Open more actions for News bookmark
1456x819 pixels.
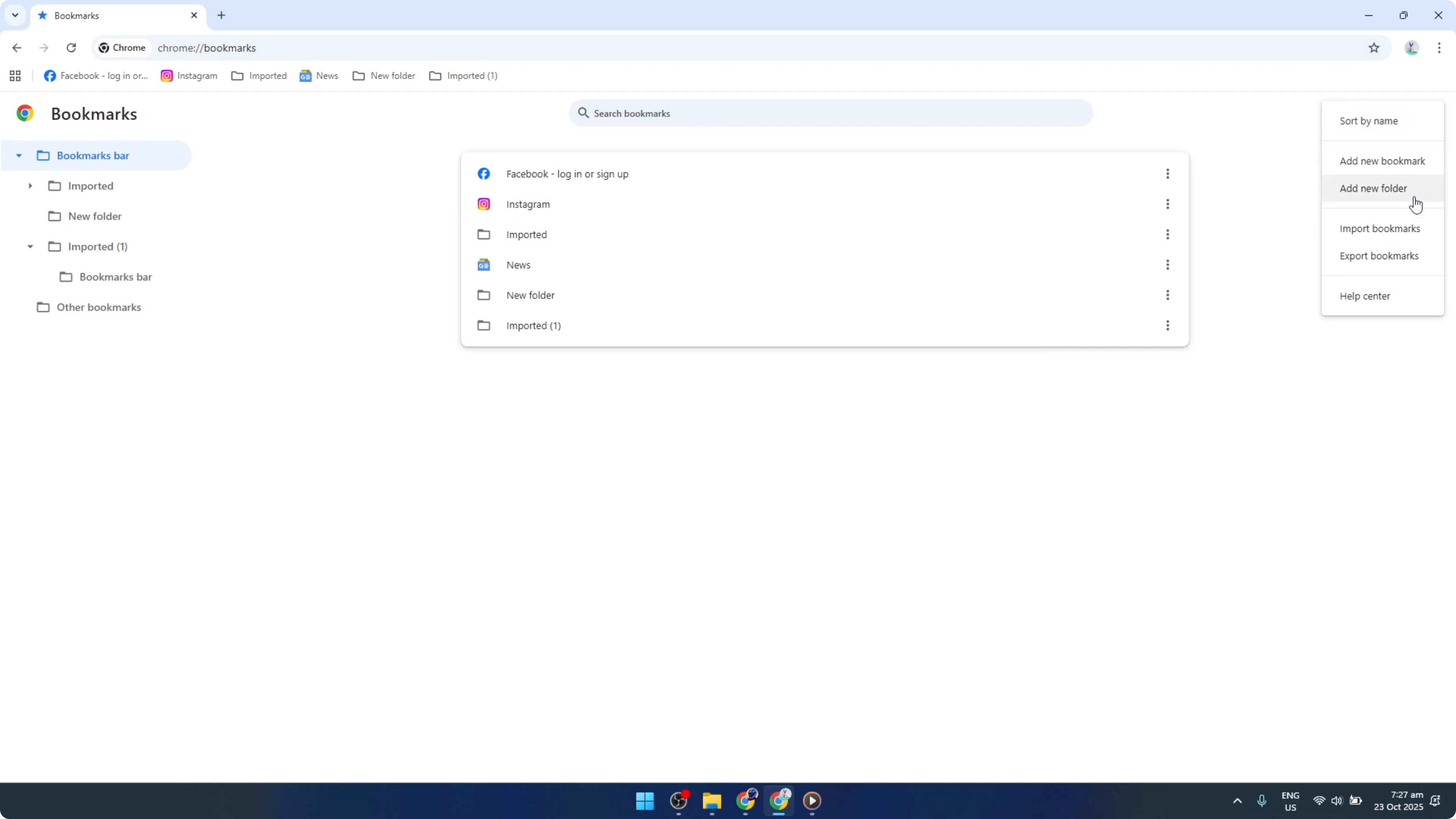click(x=1167, y=265)
